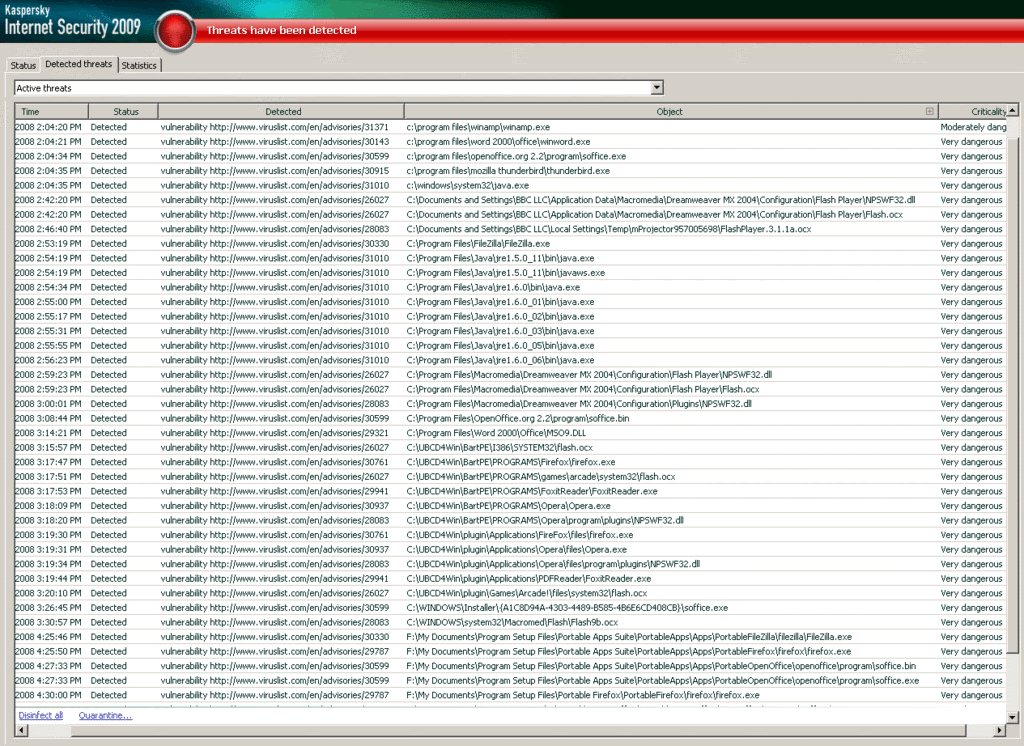Select the BartPE FoxitReader.exe entry
This screenshot has height=746, width=1024.
[x=532, y=491]
